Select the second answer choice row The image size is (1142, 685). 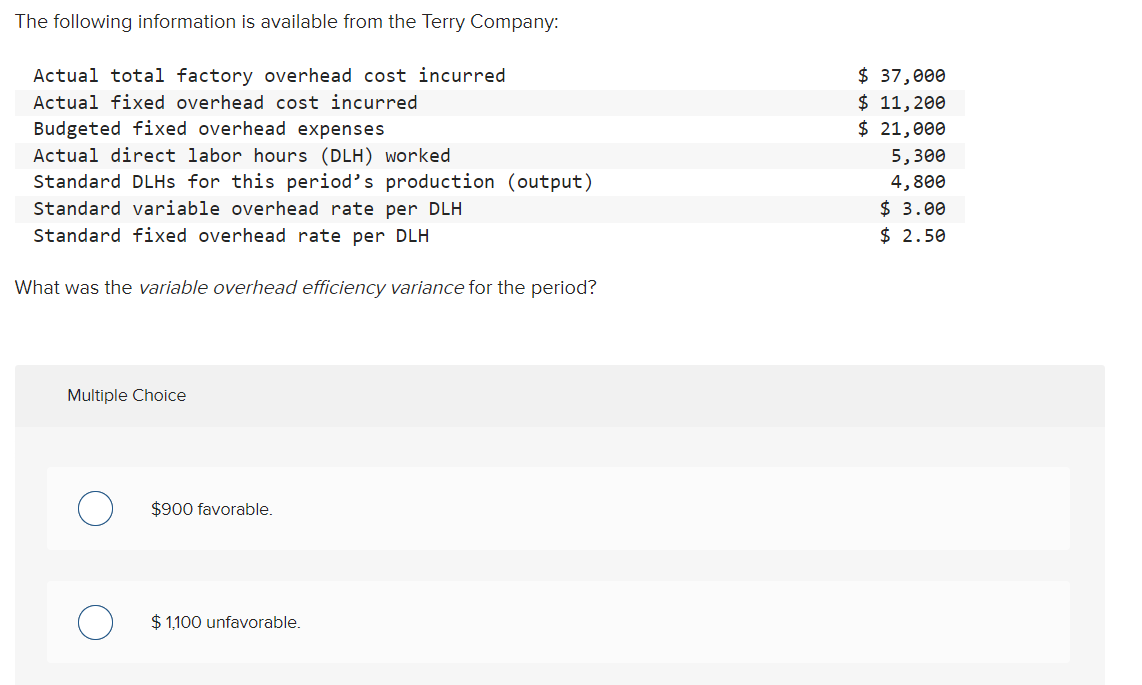[x=558, y=622]
